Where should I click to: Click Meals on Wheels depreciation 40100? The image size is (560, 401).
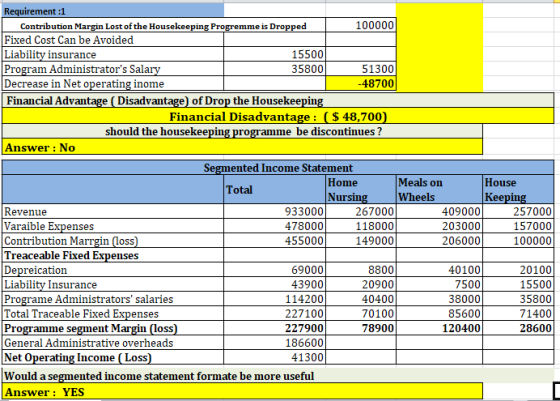(439, 270)
